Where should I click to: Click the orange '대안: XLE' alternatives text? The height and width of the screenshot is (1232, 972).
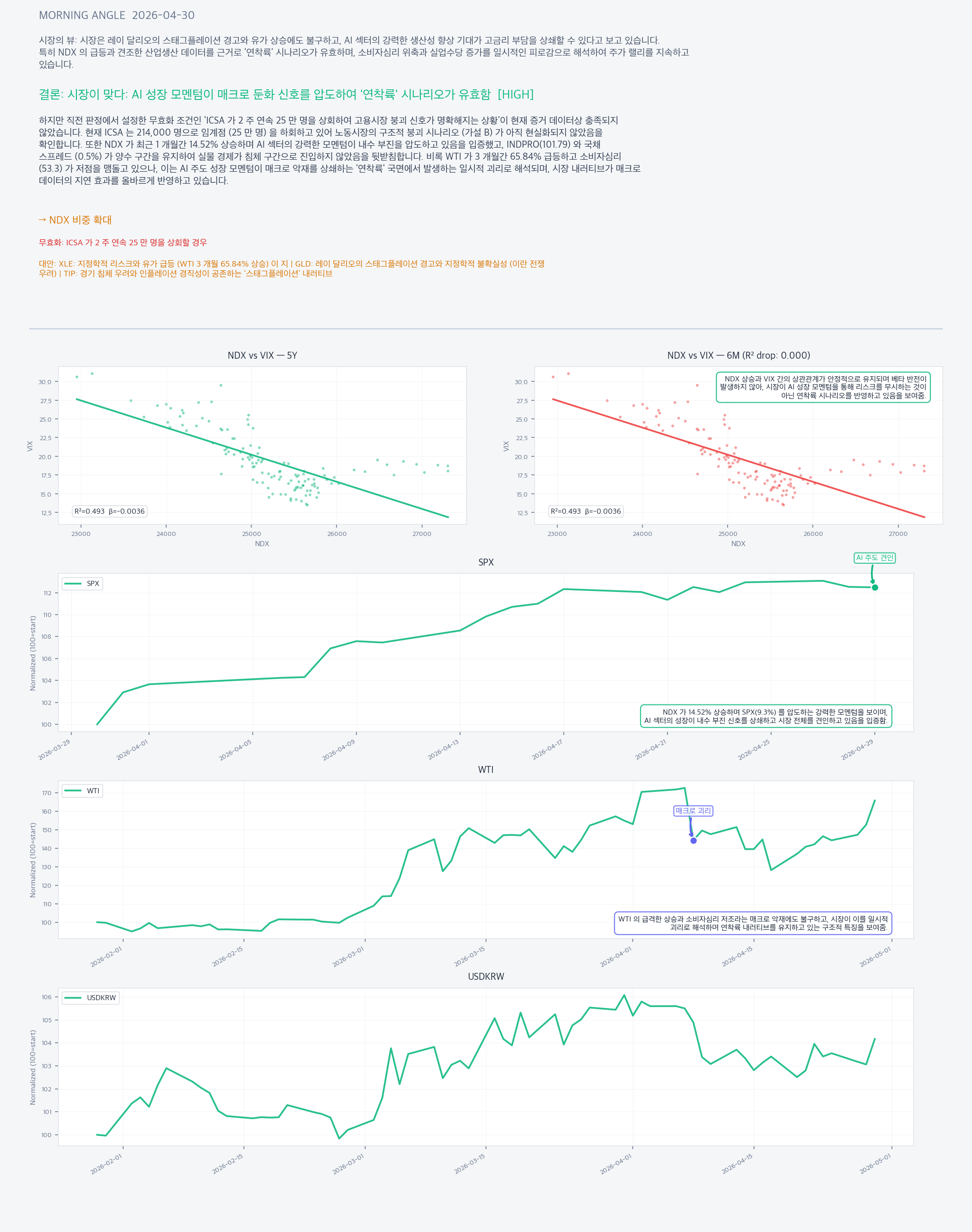point(292,268)
